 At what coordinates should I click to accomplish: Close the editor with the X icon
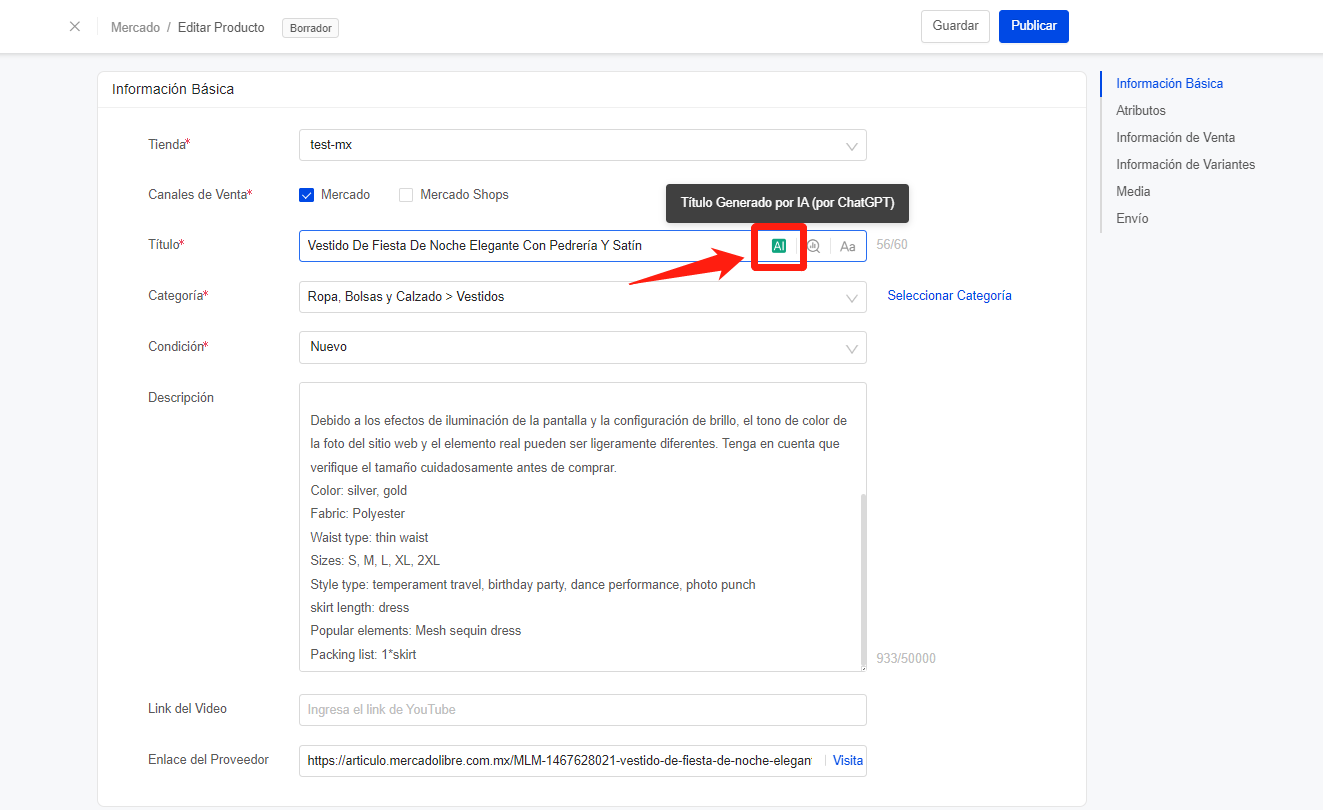click(75, 27)
